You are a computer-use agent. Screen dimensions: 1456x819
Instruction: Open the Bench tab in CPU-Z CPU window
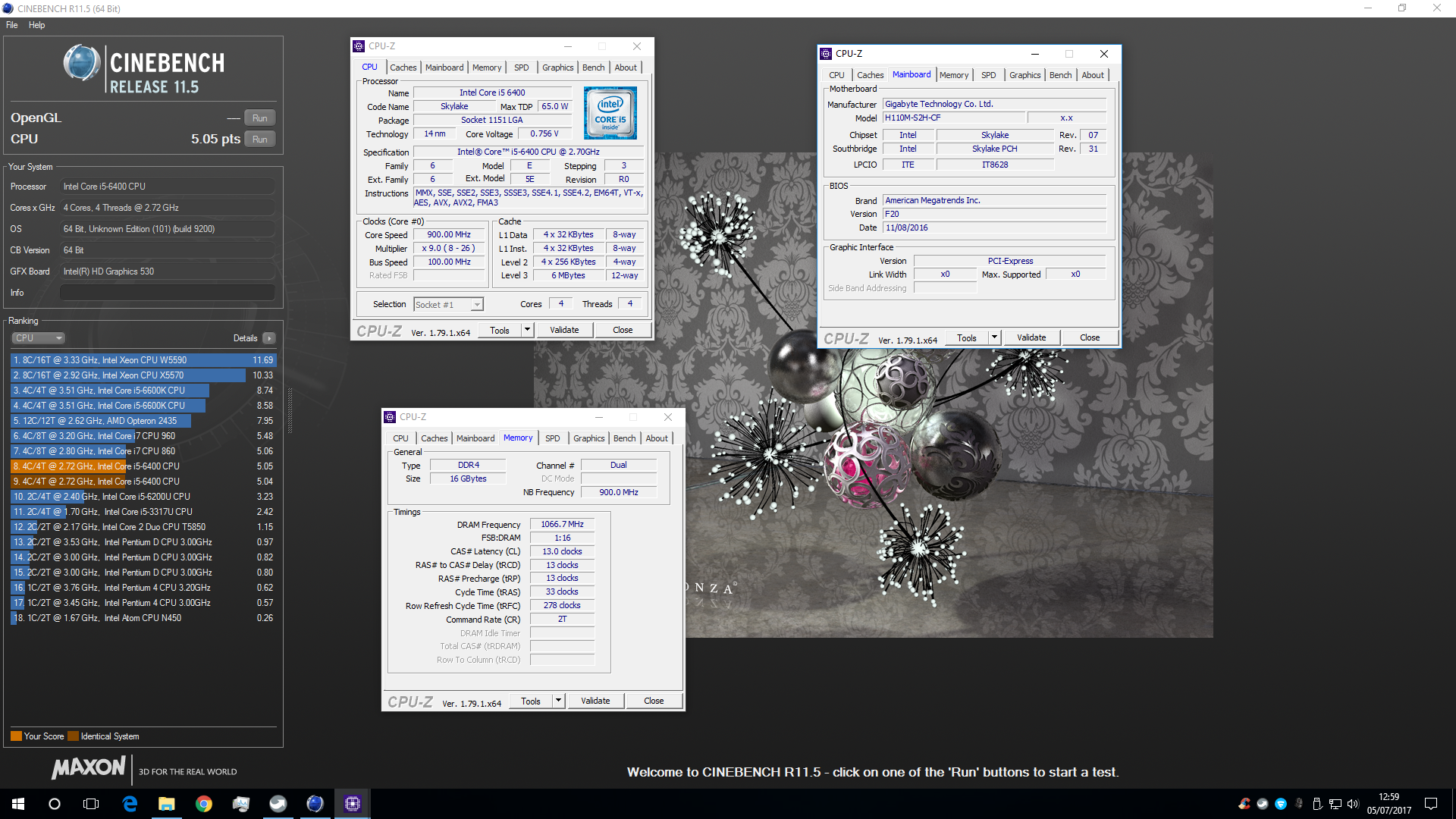594,67
